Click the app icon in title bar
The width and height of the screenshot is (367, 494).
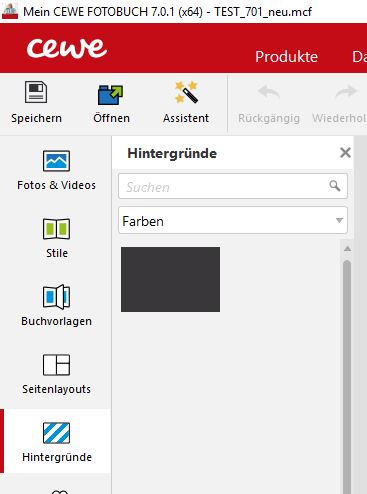10,12
